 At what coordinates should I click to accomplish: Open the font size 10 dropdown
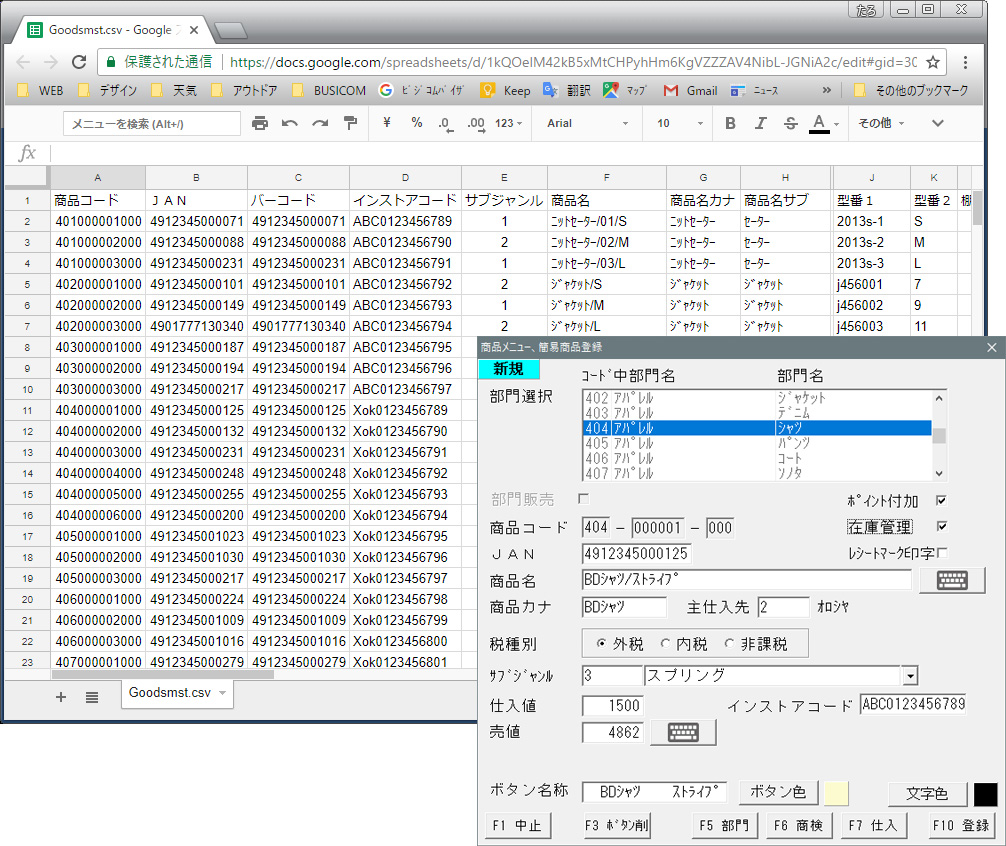click(x=677, y=123)
